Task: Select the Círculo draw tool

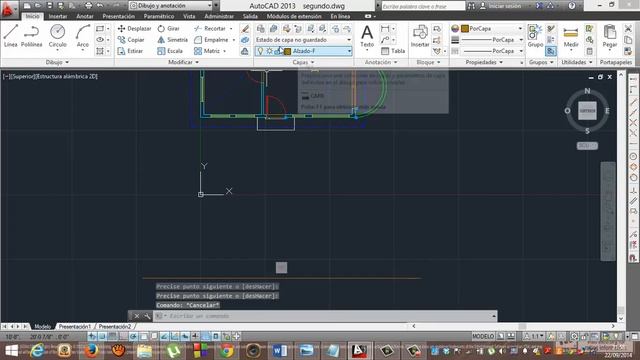Action: pos(58,36)
